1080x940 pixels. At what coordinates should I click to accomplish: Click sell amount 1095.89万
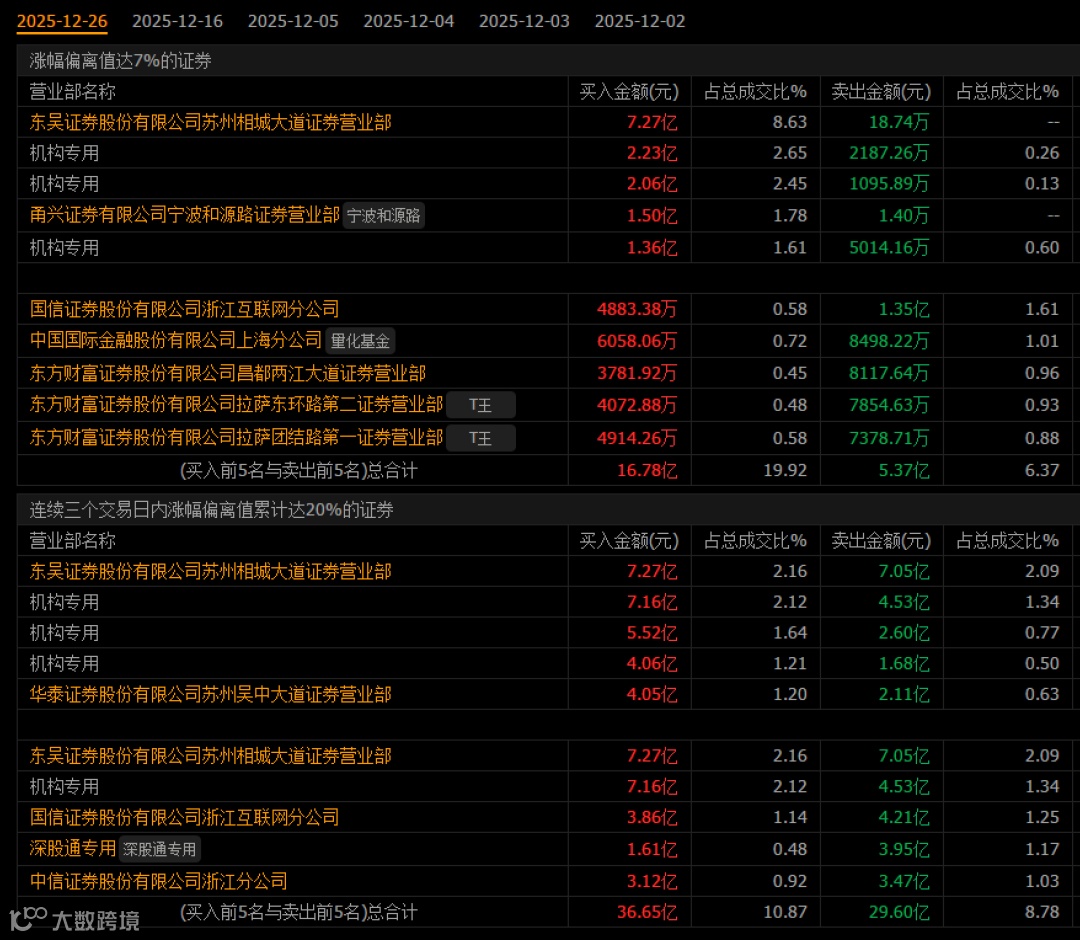tap(889, 184)
